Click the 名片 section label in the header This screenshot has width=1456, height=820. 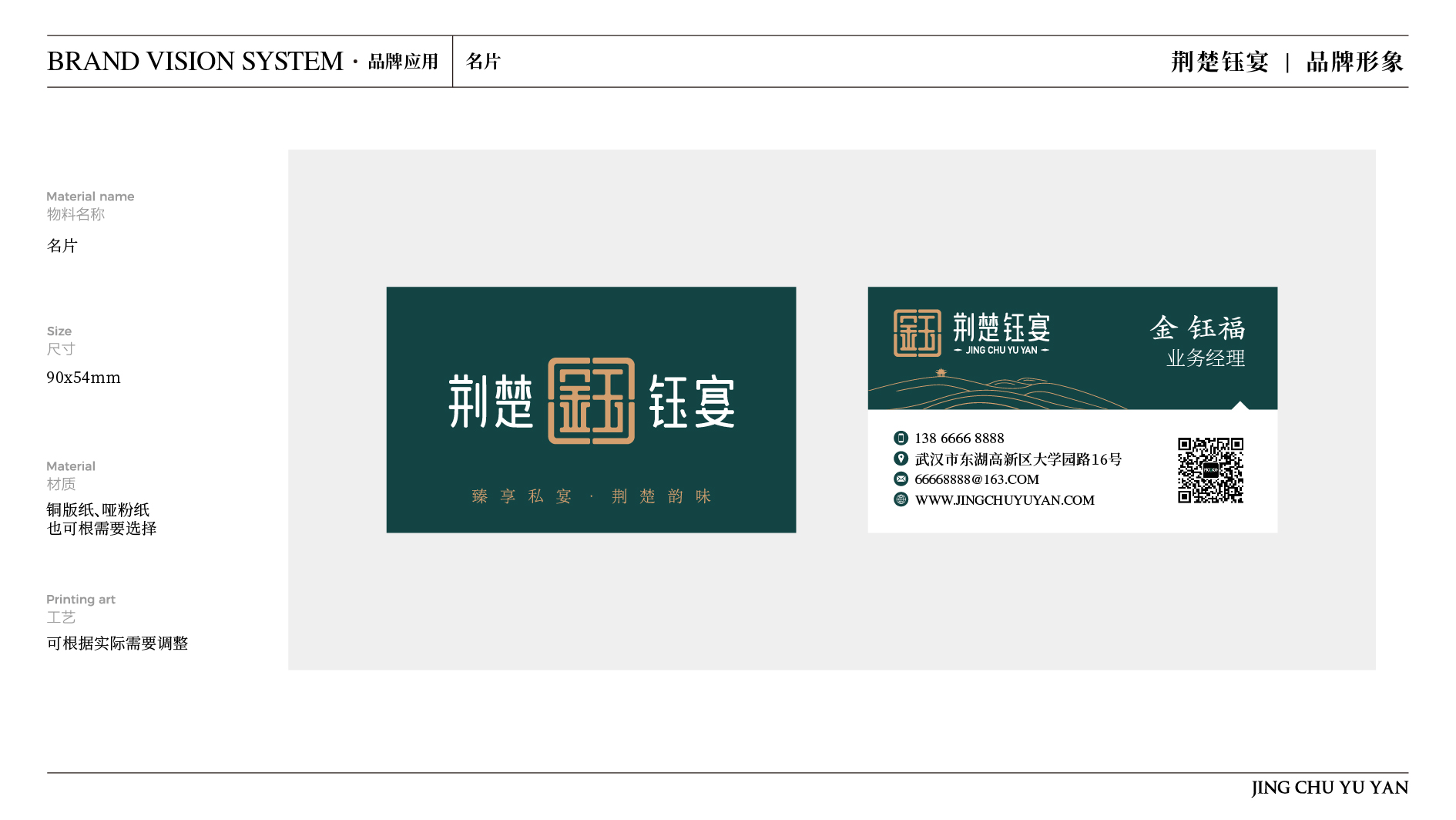[x=484, y=62]
